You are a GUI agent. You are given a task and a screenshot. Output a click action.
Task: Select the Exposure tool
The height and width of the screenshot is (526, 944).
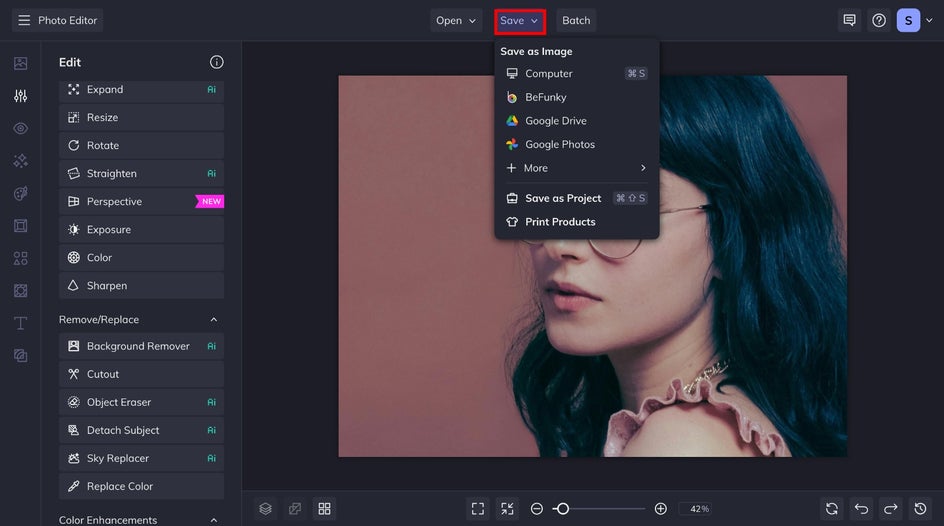pyautogui.click(x=141, y=229)
